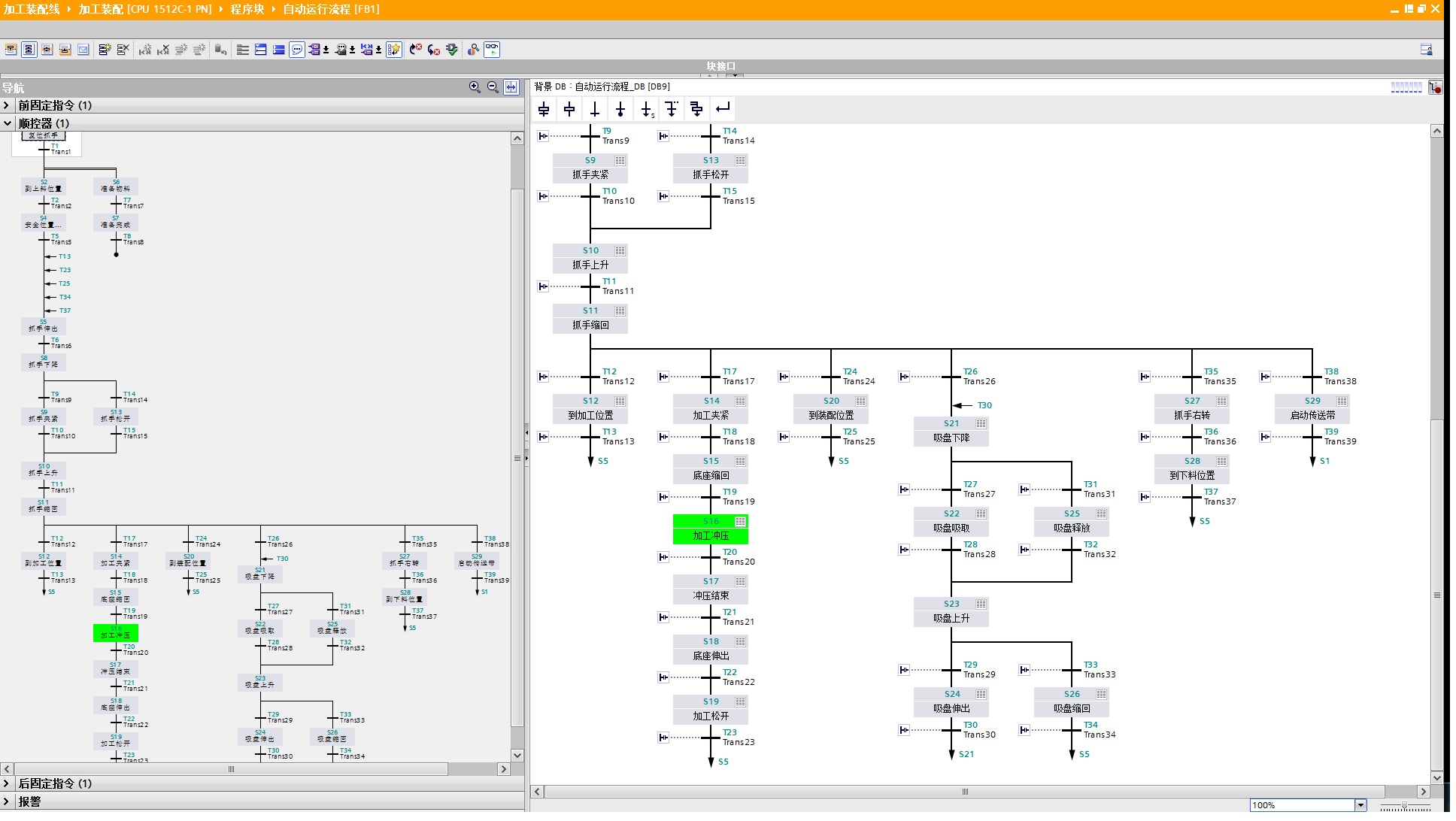The width and height of the screenshot is (1456, 821).
Task: Adjust the zoom slider handle
Action: click(x=1404, y=805)
